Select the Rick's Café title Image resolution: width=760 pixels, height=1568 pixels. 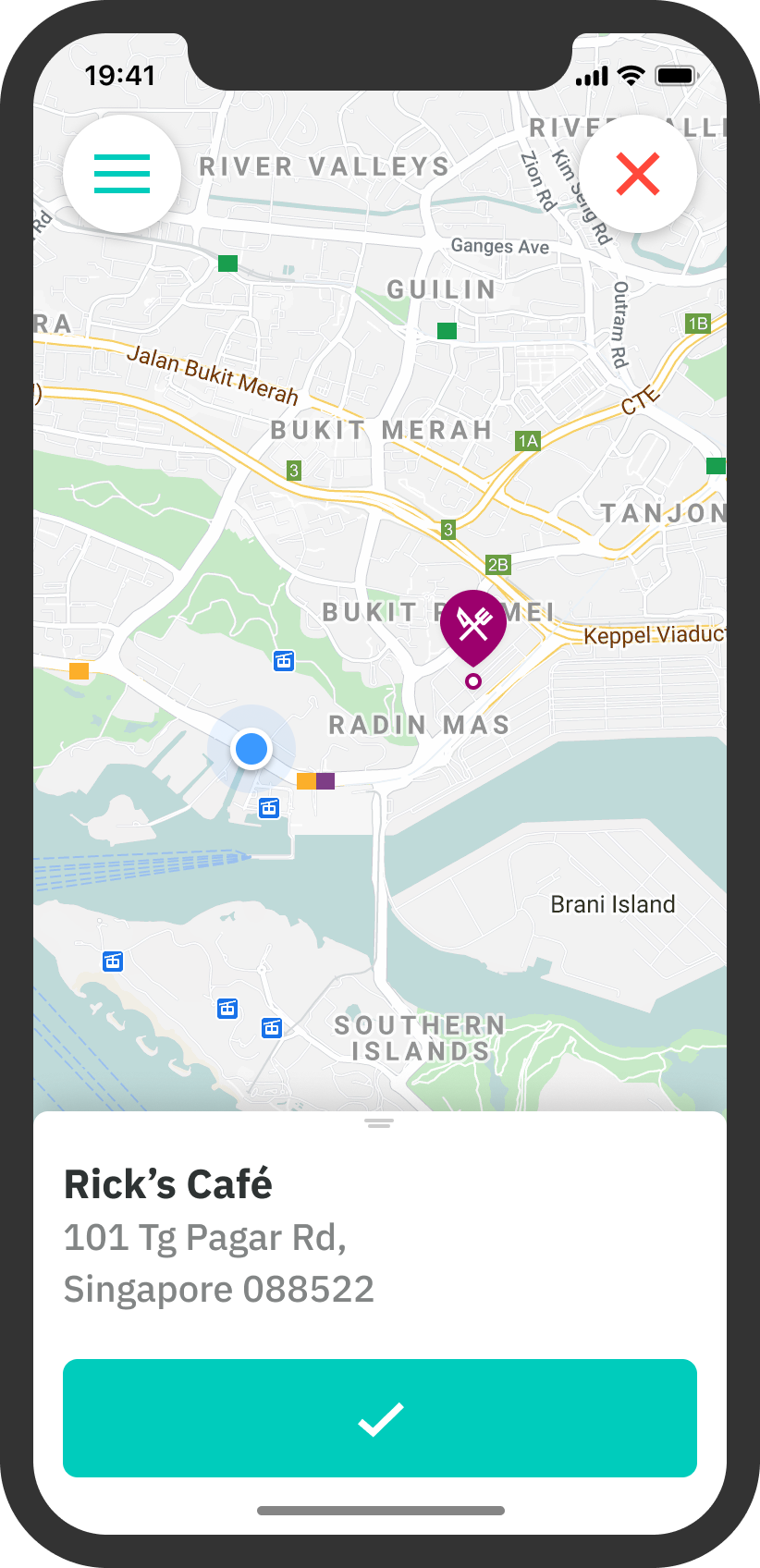coord(168,1184)
